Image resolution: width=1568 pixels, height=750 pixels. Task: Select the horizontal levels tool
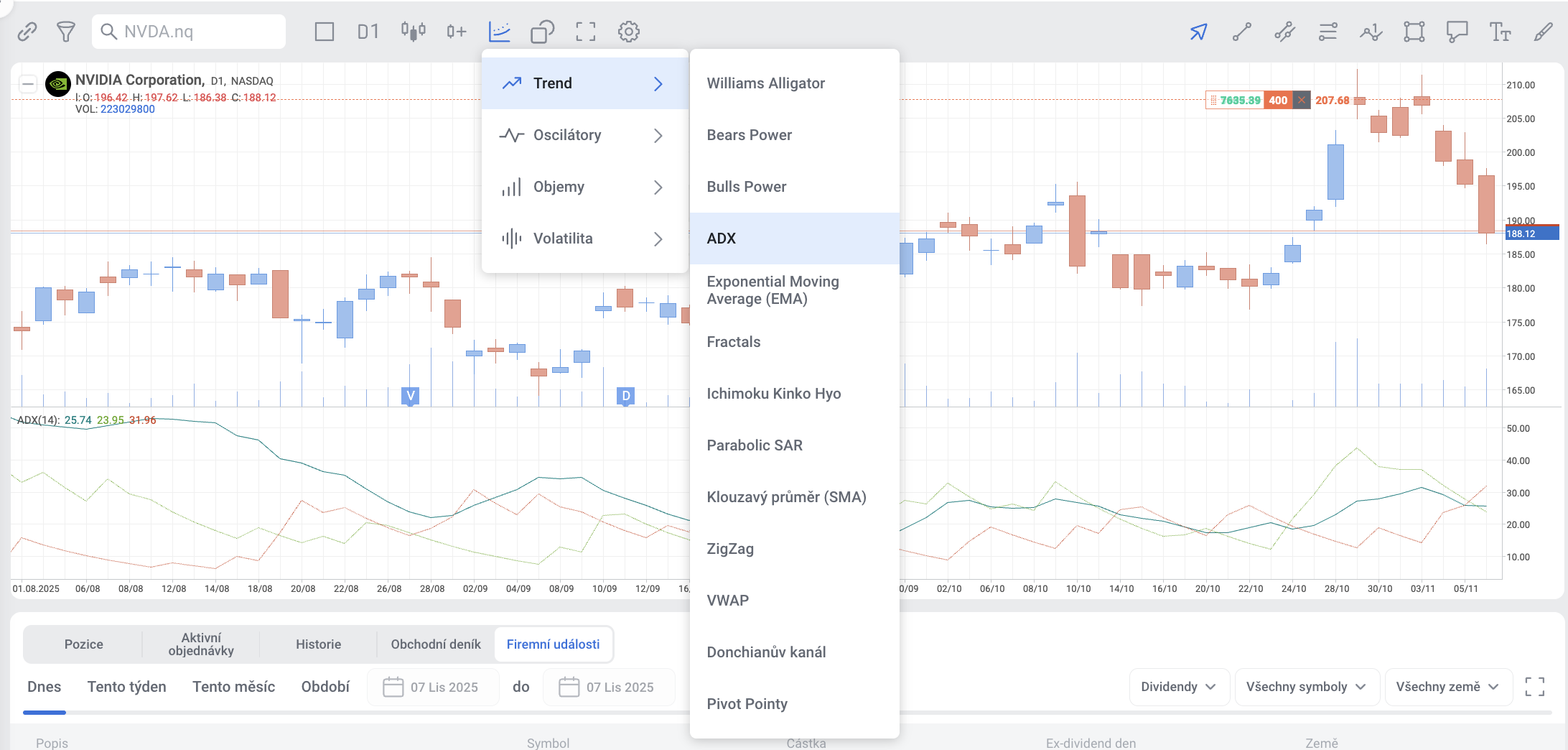pos(1328,32)
